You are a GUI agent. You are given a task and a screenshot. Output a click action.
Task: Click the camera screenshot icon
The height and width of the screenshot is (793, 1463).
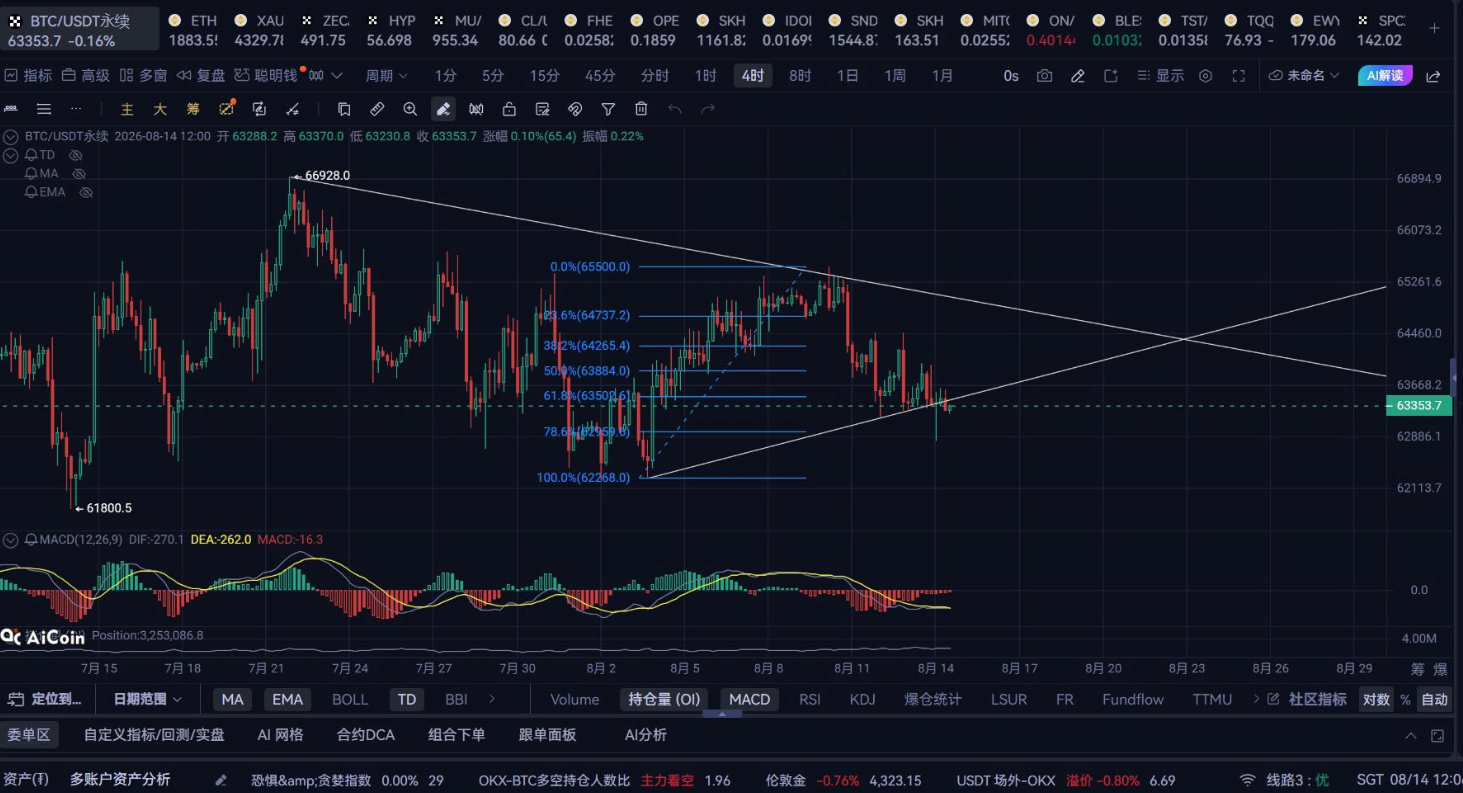click(x=1044, y=76)
